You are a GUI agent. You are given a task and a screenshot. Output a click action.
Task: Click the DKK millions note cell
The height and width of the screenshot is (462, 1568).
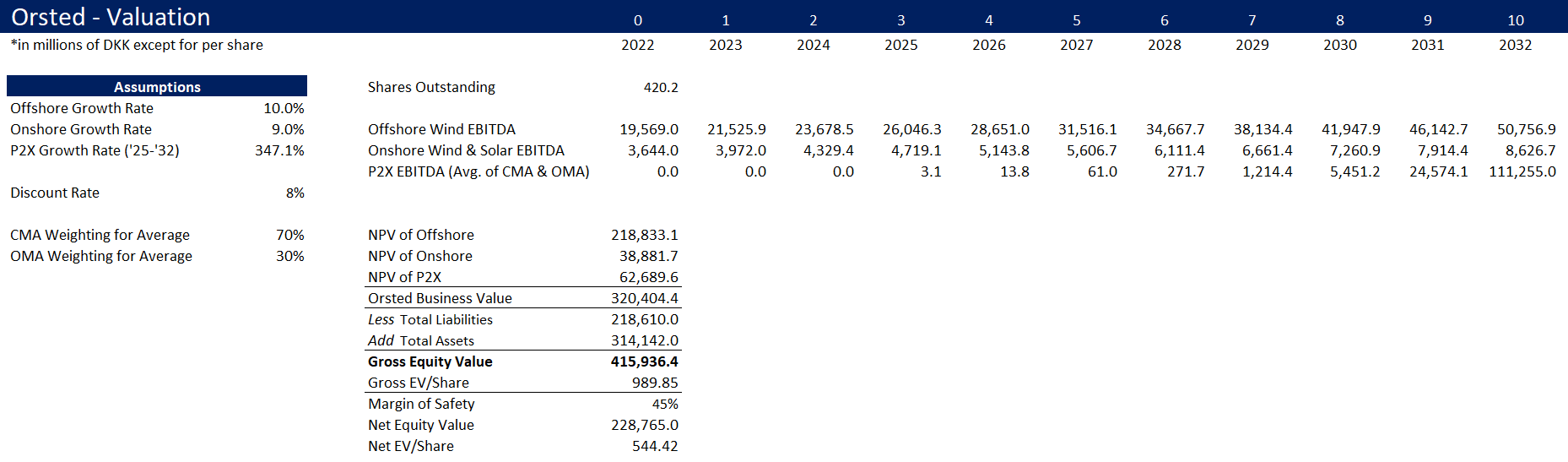[137, 45]
